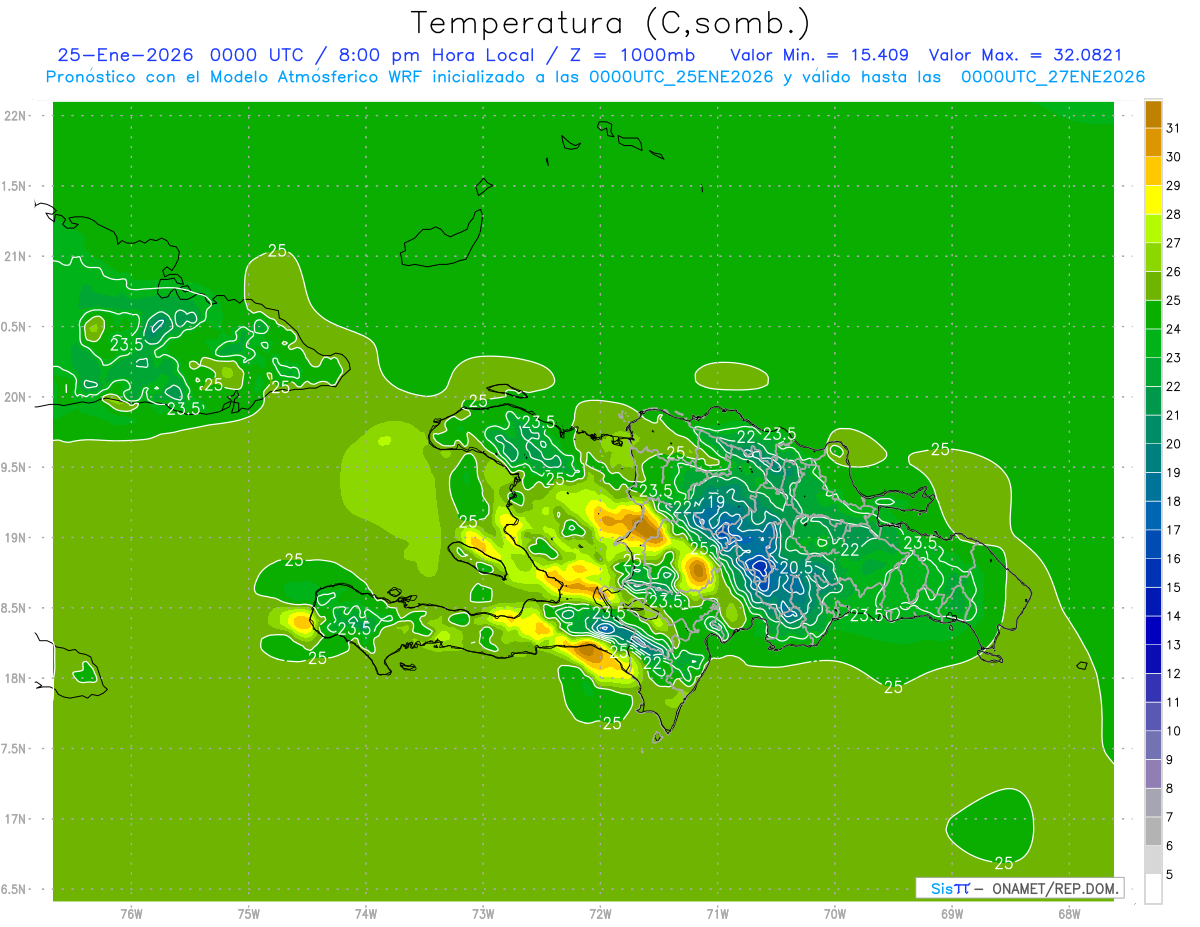Click the gray legend swatch between 6 and 7
Image resolution: width=1200 pixels, height=927 pixels.
point(1153,831)
